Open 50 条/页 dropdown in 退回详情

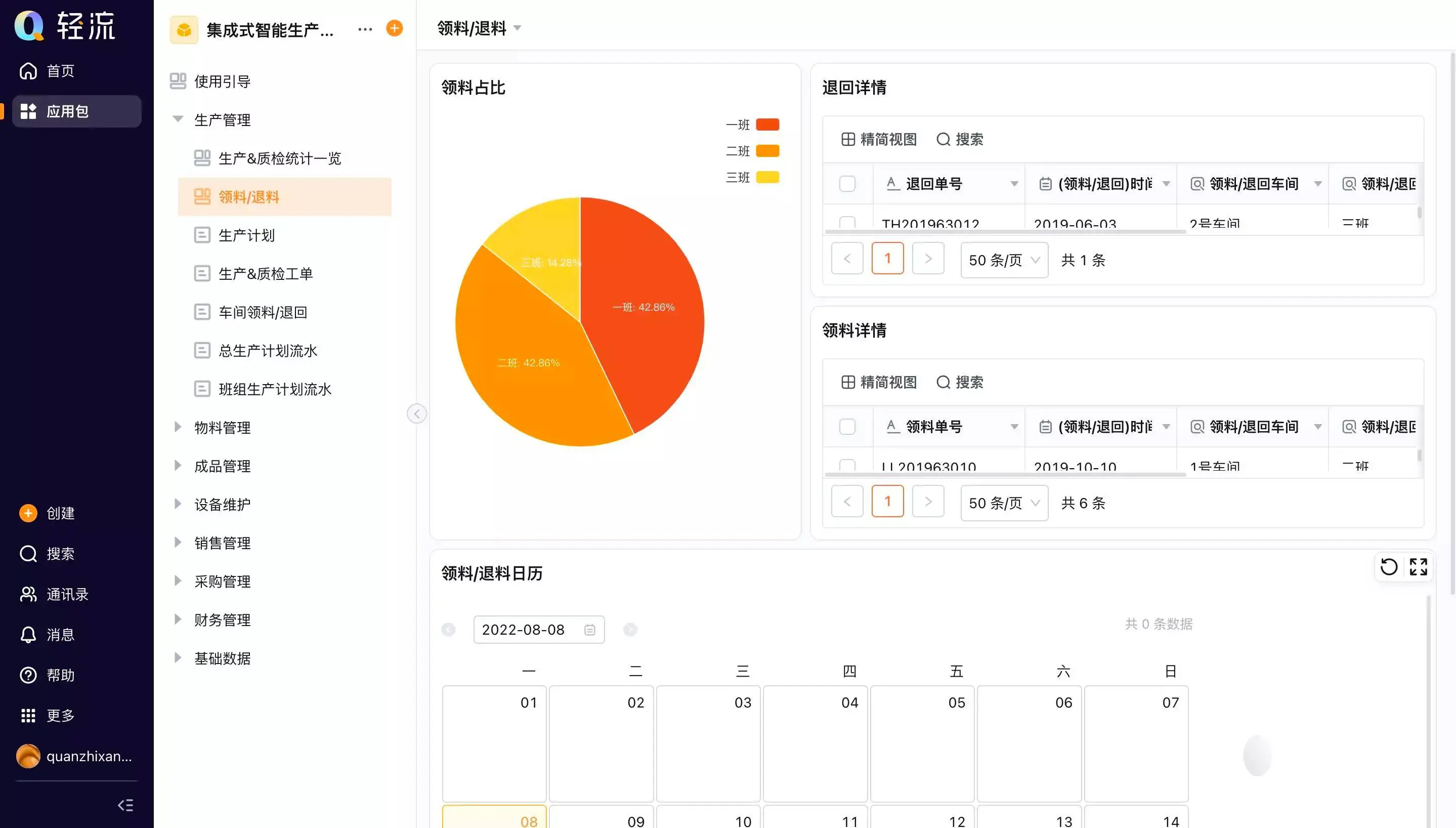(1004, 260)
